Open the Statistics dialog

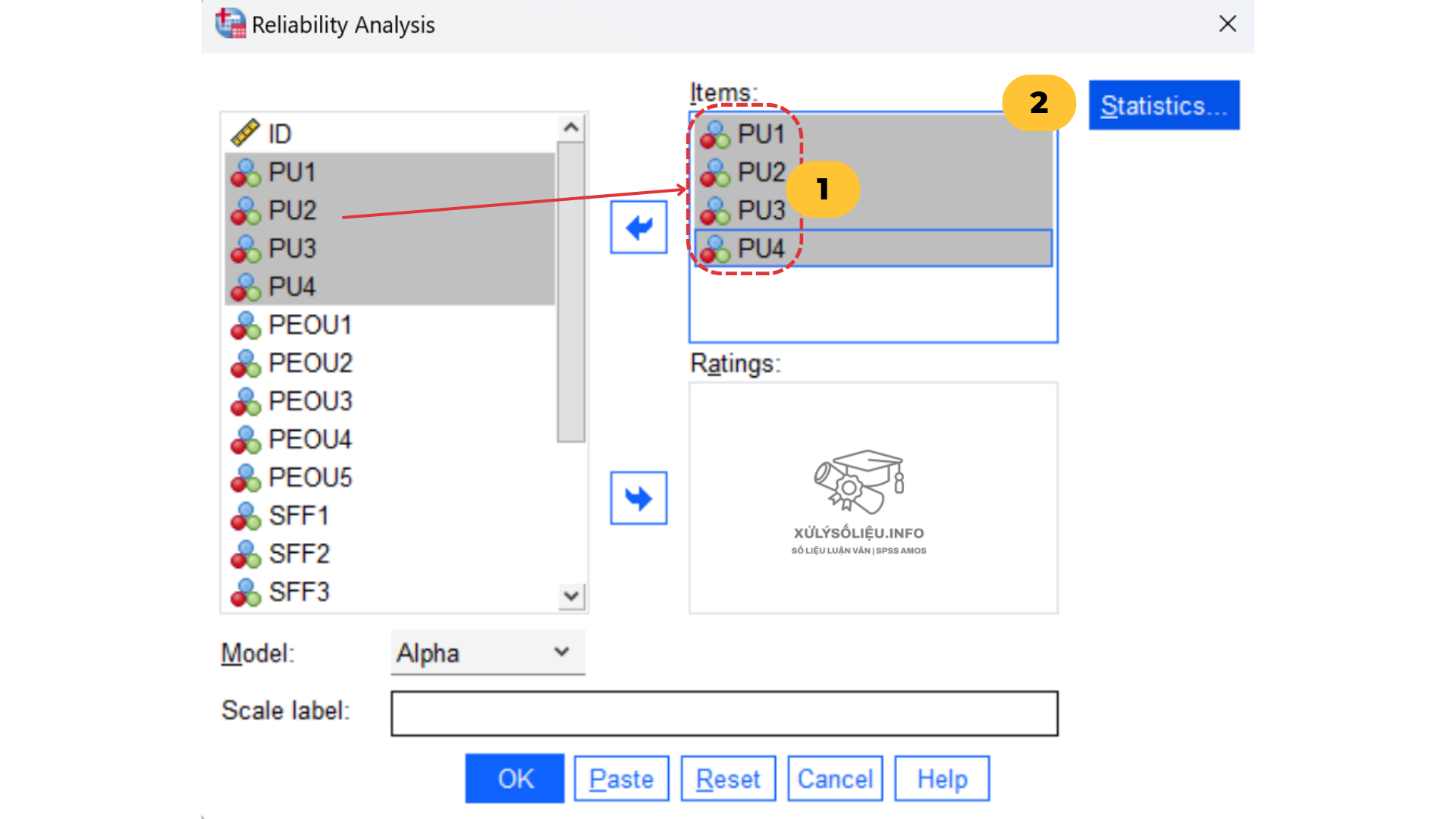tap(1164, 105)
